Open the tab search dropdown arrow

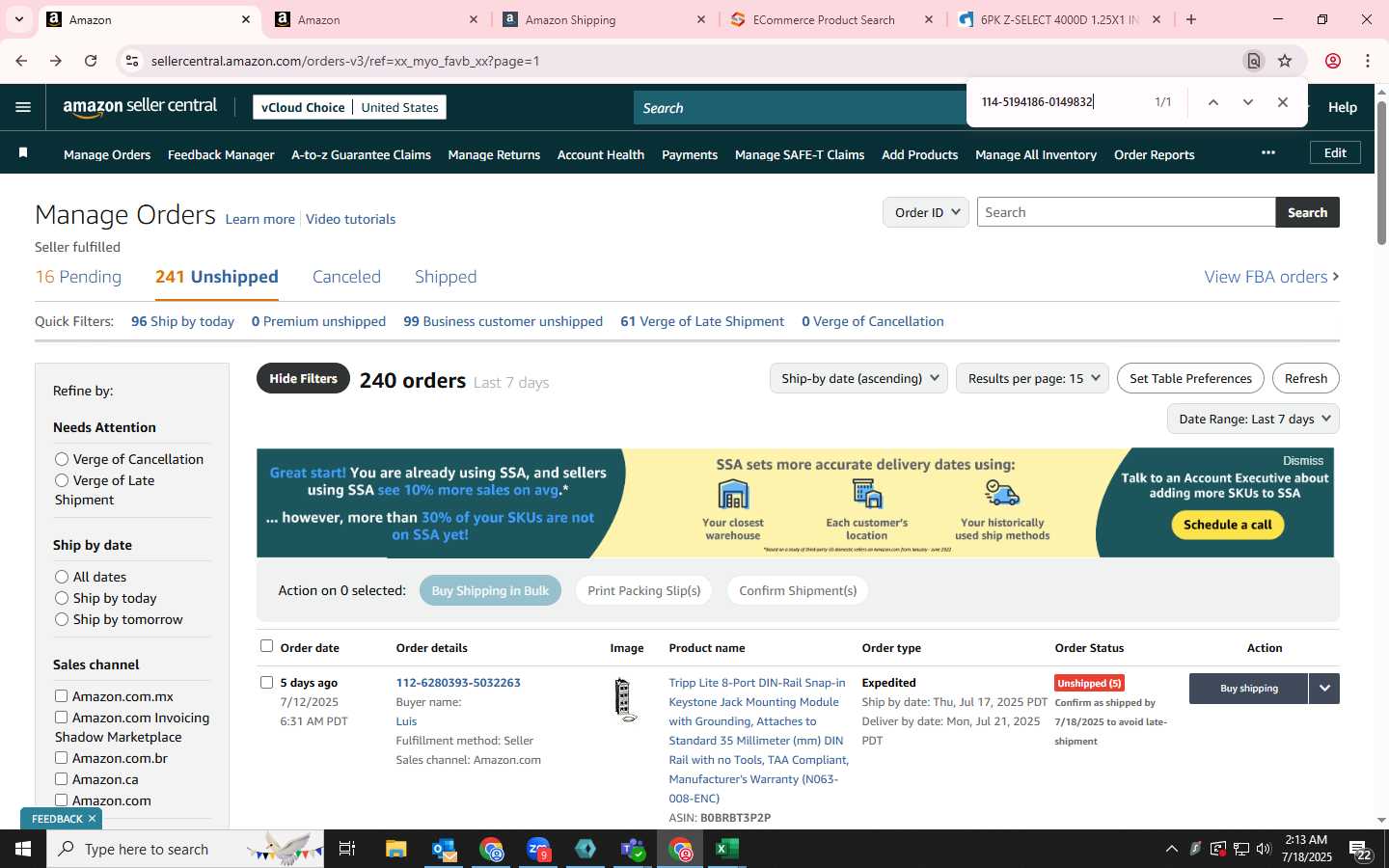(x=18, y=19)
